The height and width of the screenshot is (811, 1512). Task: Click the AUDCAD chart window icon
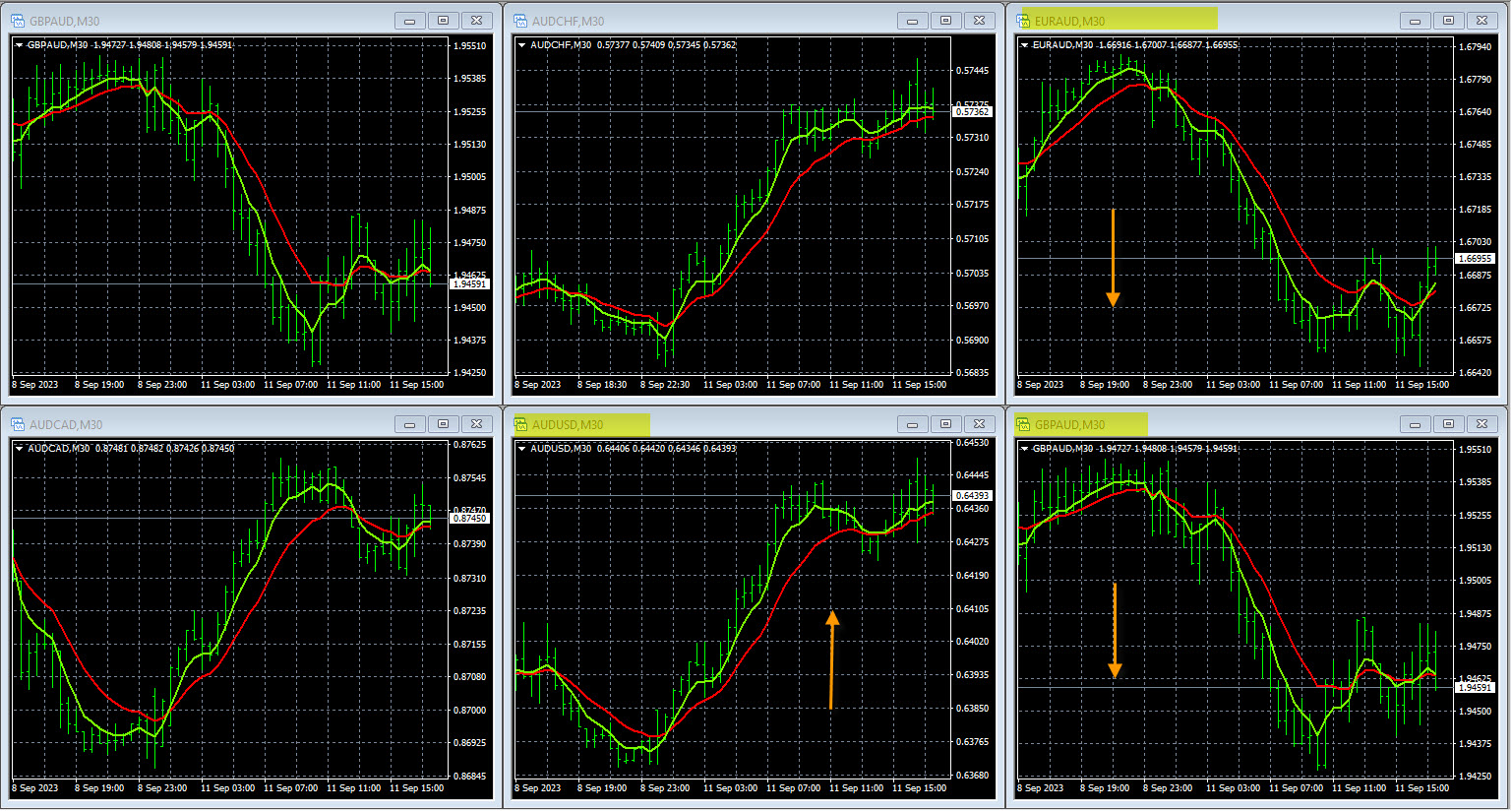coord(18,424)
